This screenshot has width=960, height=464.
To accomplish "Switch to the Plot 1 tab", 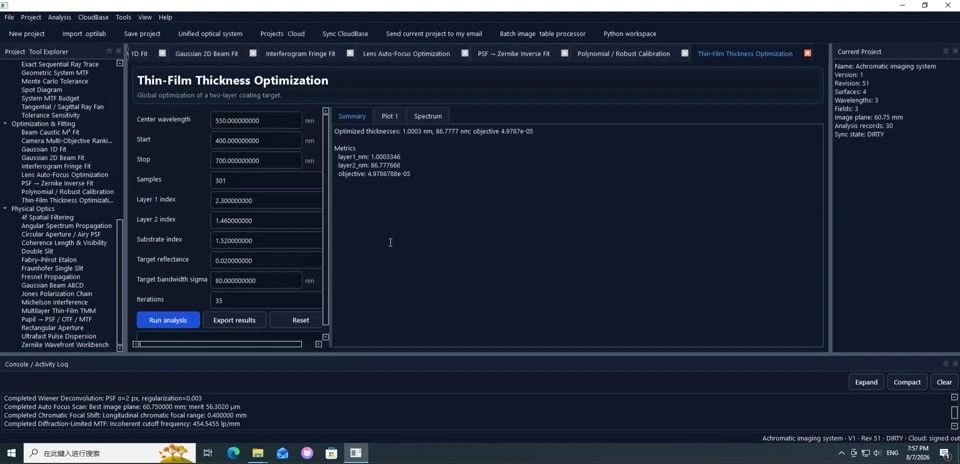I will (x=389, y=116).
